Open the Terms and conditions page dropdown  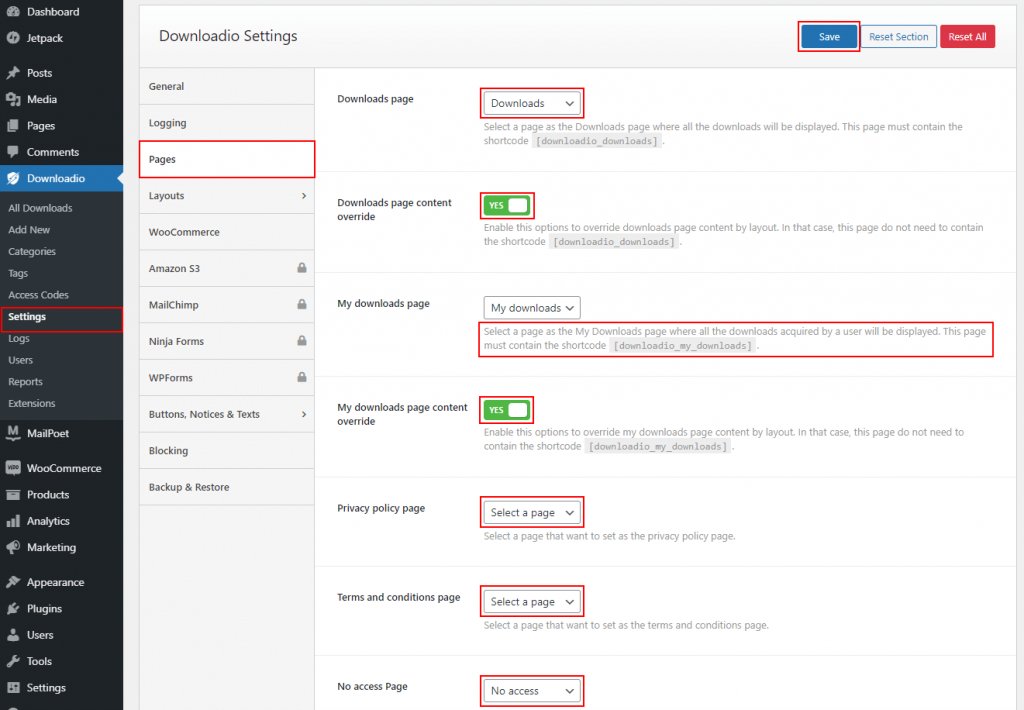[532, 602]
